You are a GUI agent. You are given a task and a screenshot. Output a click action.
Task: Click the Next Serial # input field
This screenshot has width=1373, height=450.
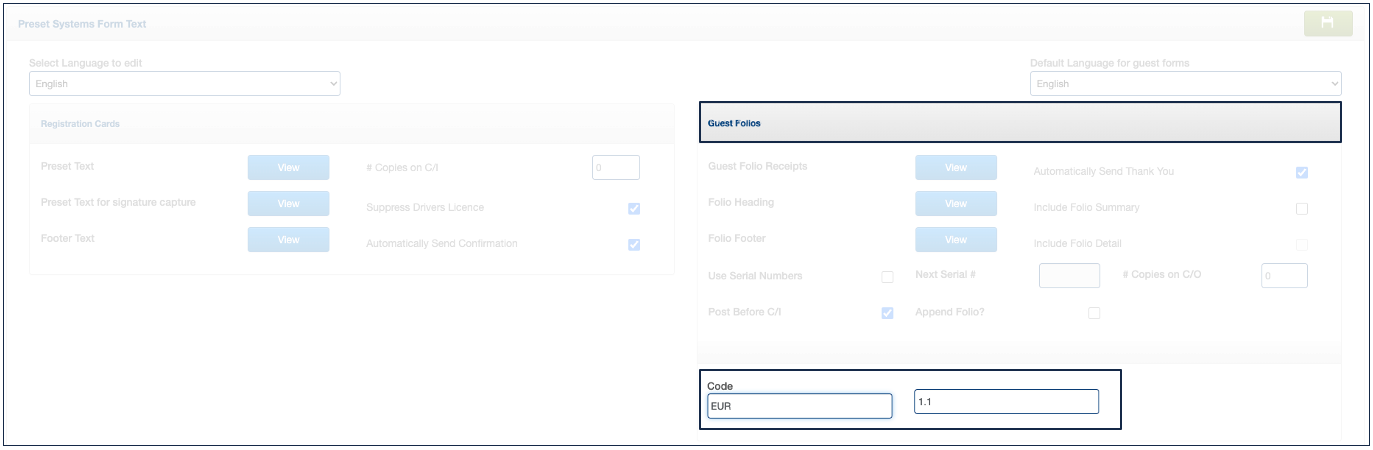click(x=1069, y=276)
